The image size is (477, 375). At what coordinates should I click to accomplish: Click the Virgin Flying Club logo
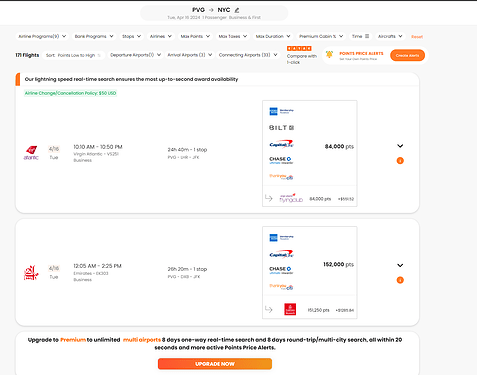point(291,198)
